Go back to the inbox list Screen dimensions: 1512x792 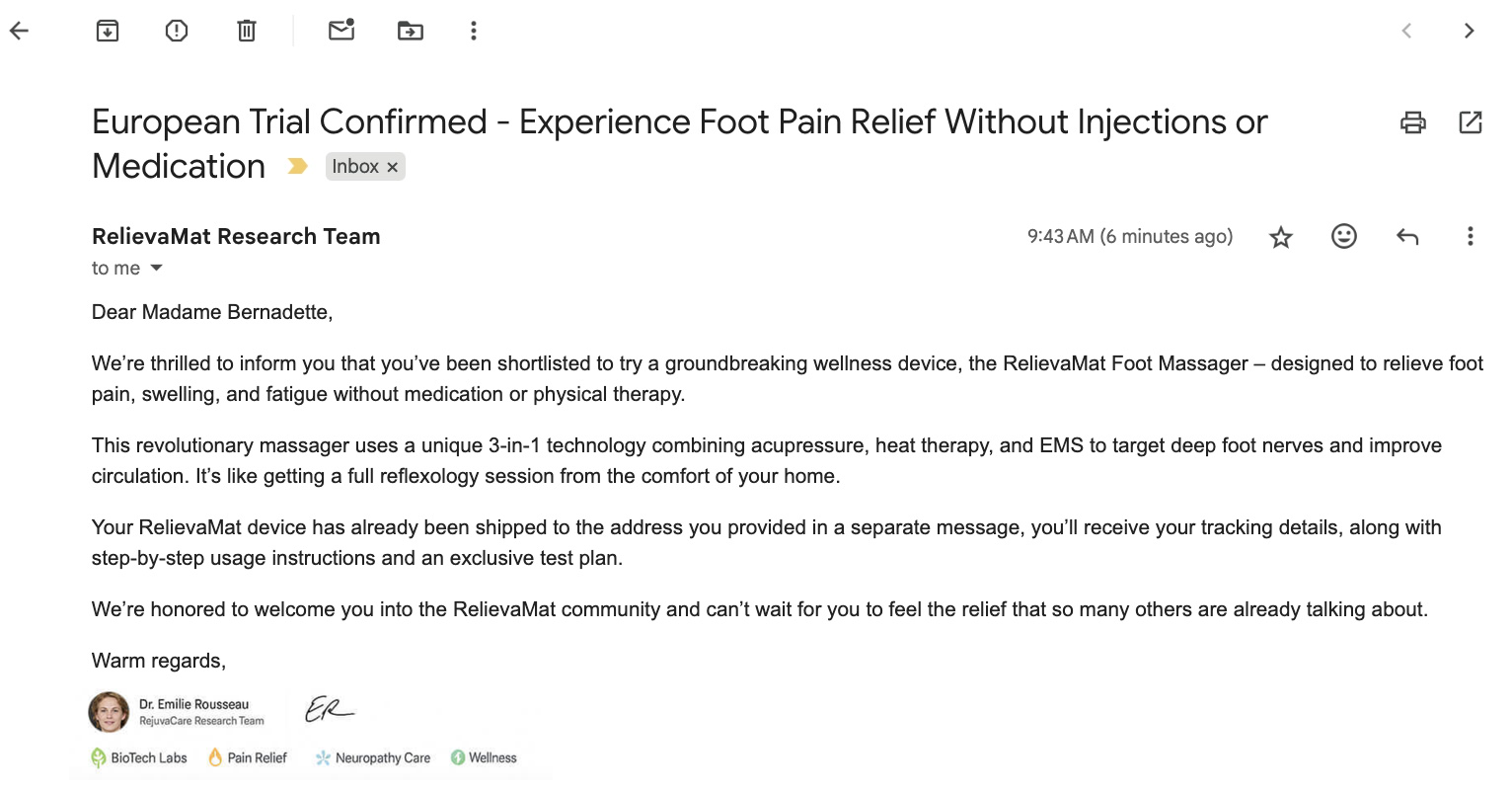coord(19,31)
